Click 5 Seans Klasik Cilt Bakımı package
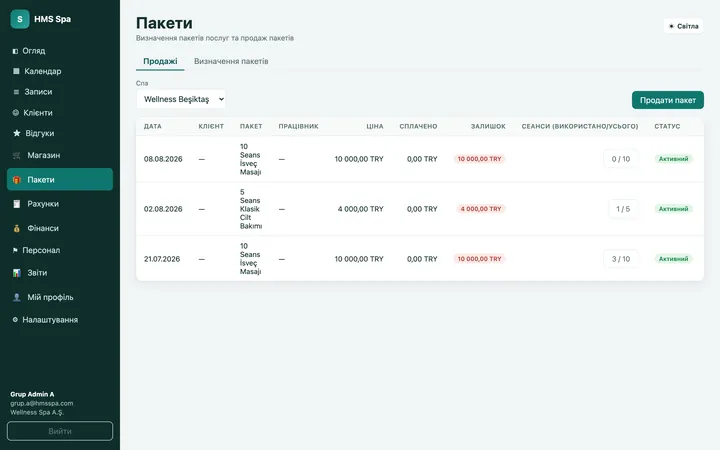 coord(251,209)
